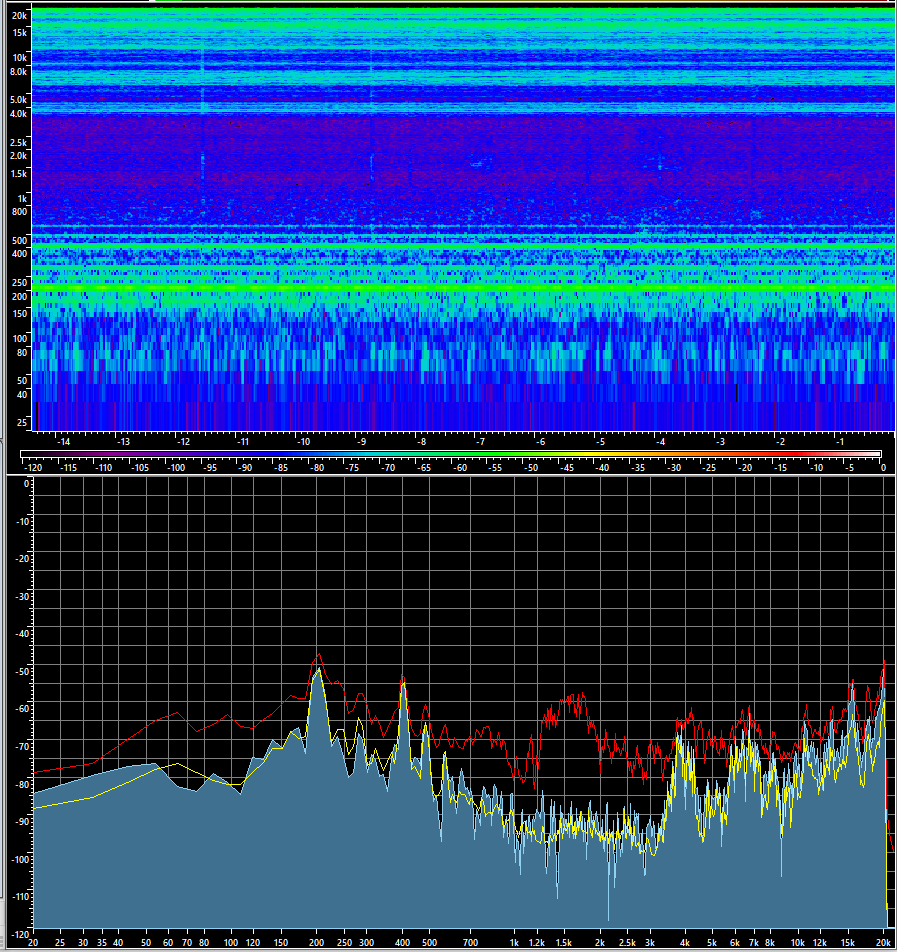
Task: Click the 700 label on spectrum frequency axis
Action: 470,943
